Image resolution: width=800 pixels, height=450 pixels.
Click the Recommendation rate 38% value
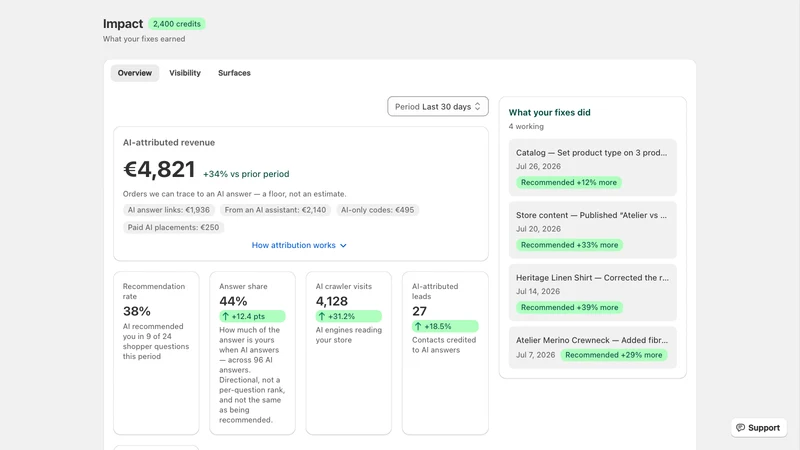coord(137,311)
